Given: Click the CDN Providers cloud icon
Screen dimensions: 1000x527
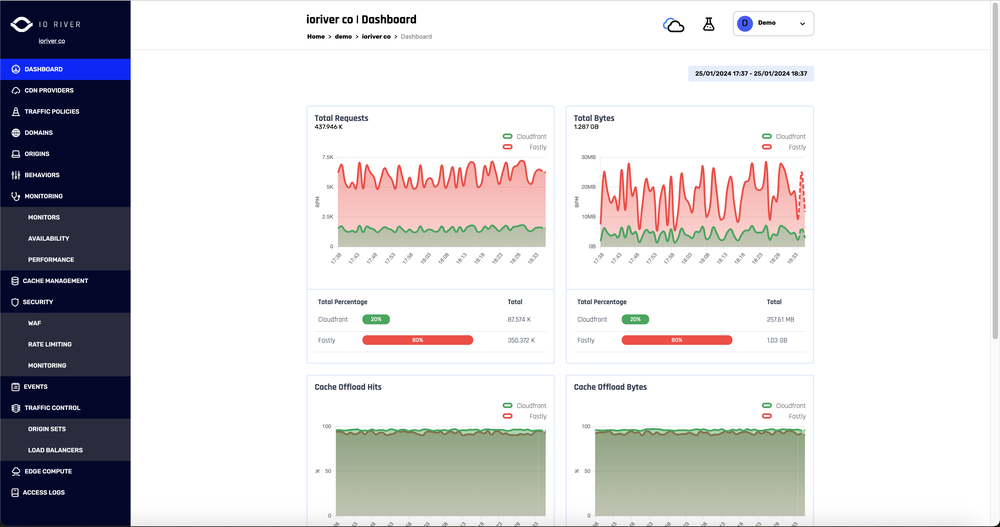Looking at the screenshot, I should click(x=15, y=90).
